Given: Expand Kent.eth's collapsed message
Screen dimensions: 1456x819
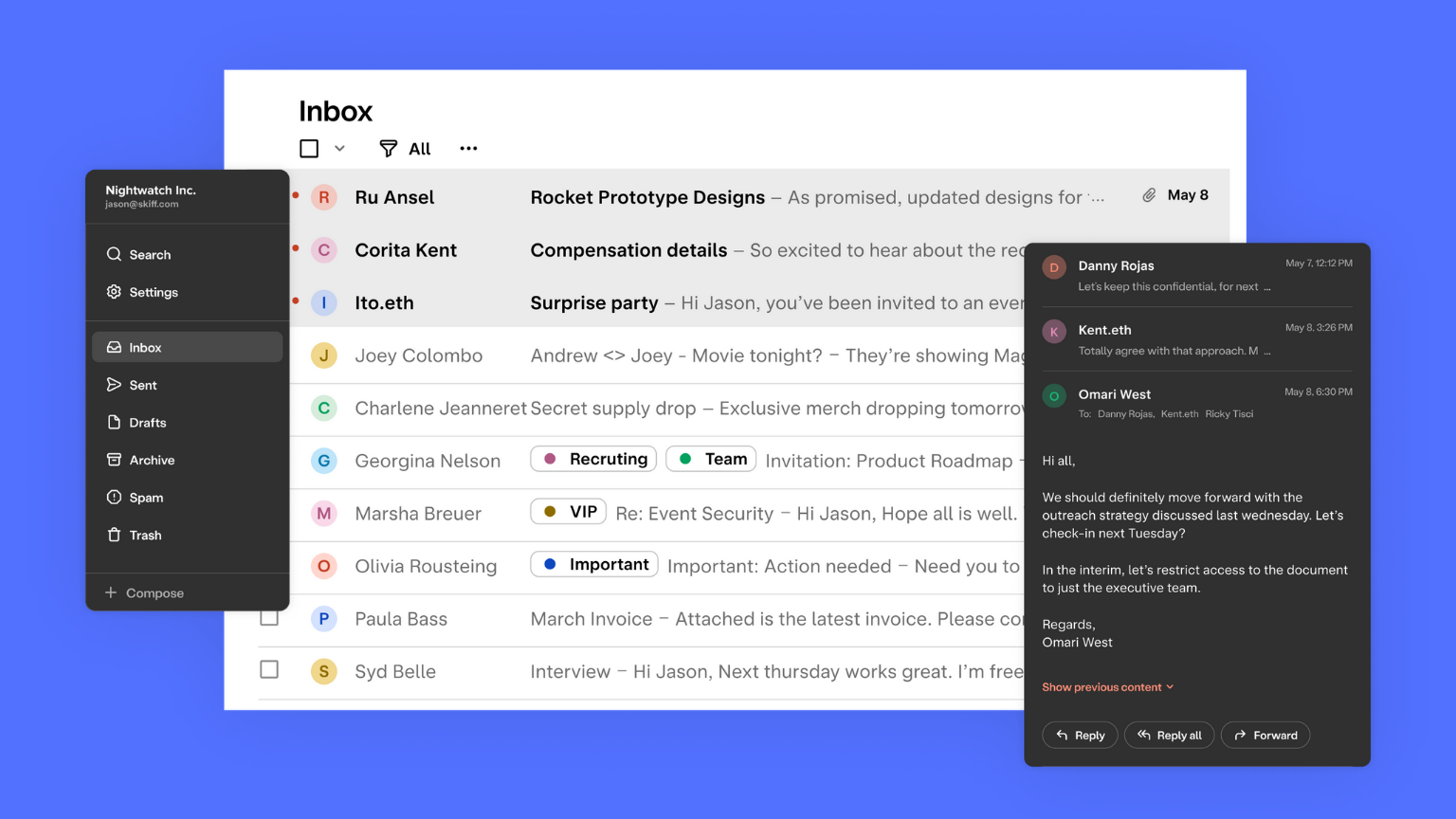Looking at the screenshot, I should (x=1197, y=339).
